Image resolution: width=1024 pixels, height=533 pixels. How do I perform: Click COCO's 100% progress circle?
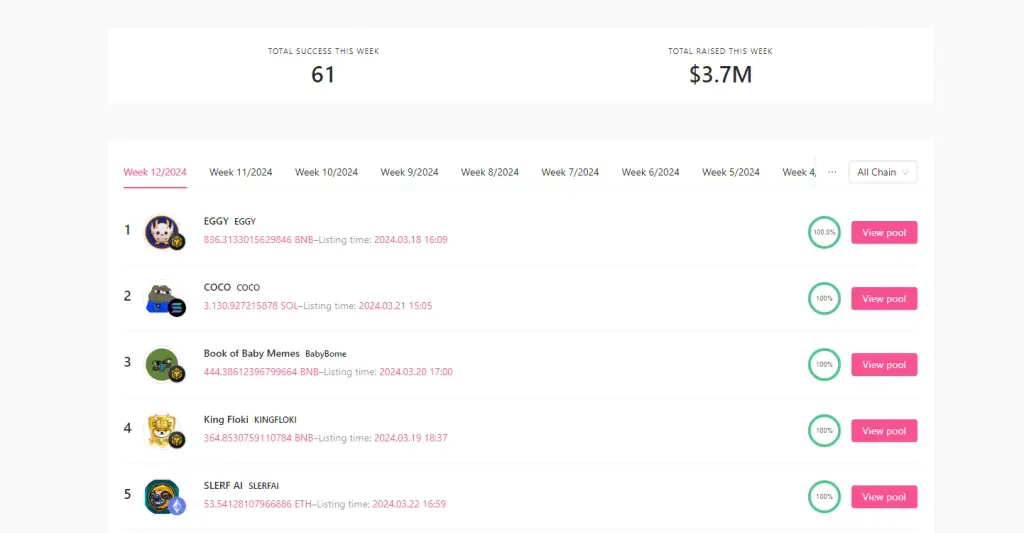click(x=824, y=299)
